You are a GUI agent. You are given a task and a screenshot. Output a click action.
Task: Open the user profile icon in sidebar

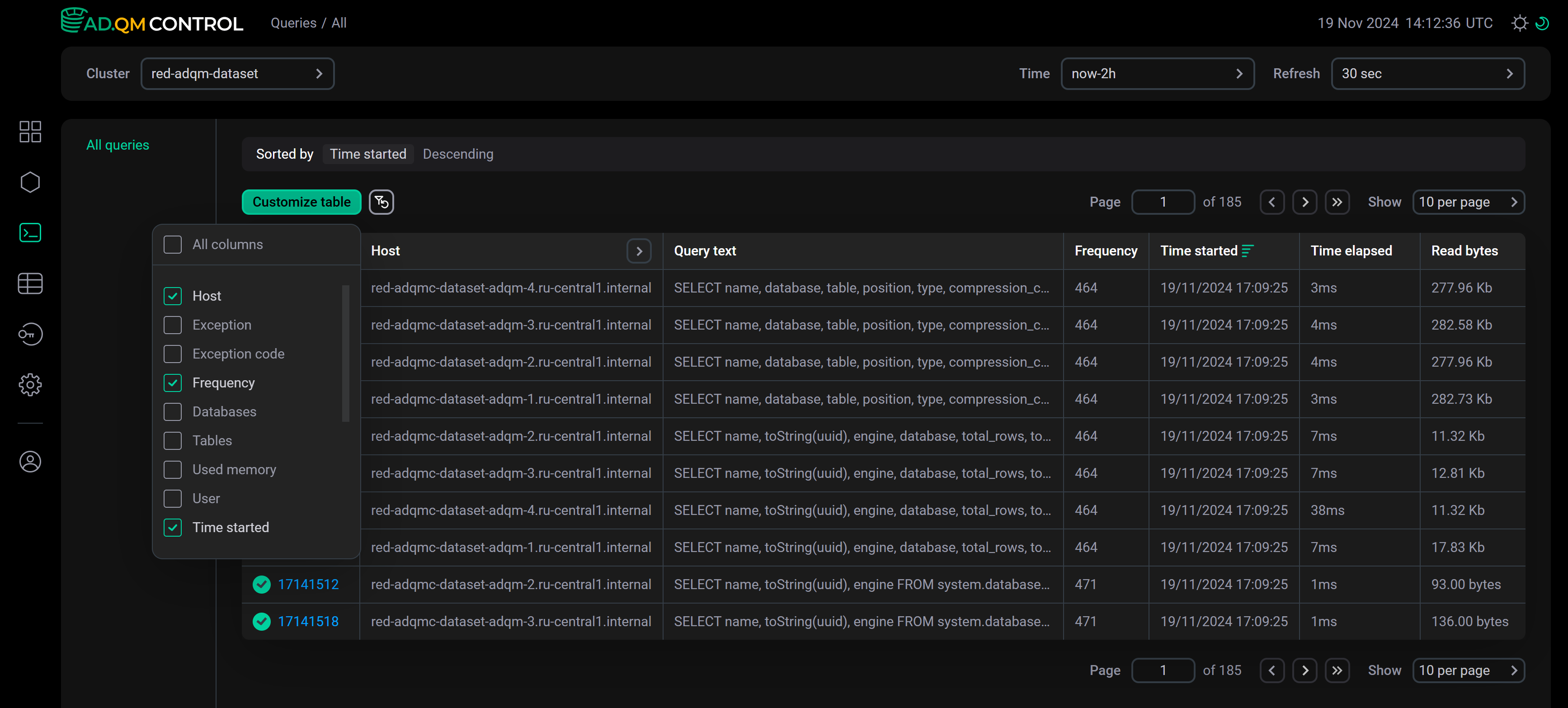click(x=30, y=462)
